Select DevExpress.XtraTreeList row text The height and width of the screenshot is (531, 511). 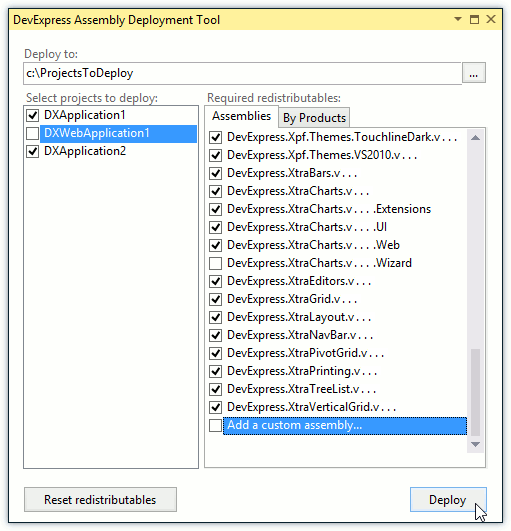coord(301,389)
